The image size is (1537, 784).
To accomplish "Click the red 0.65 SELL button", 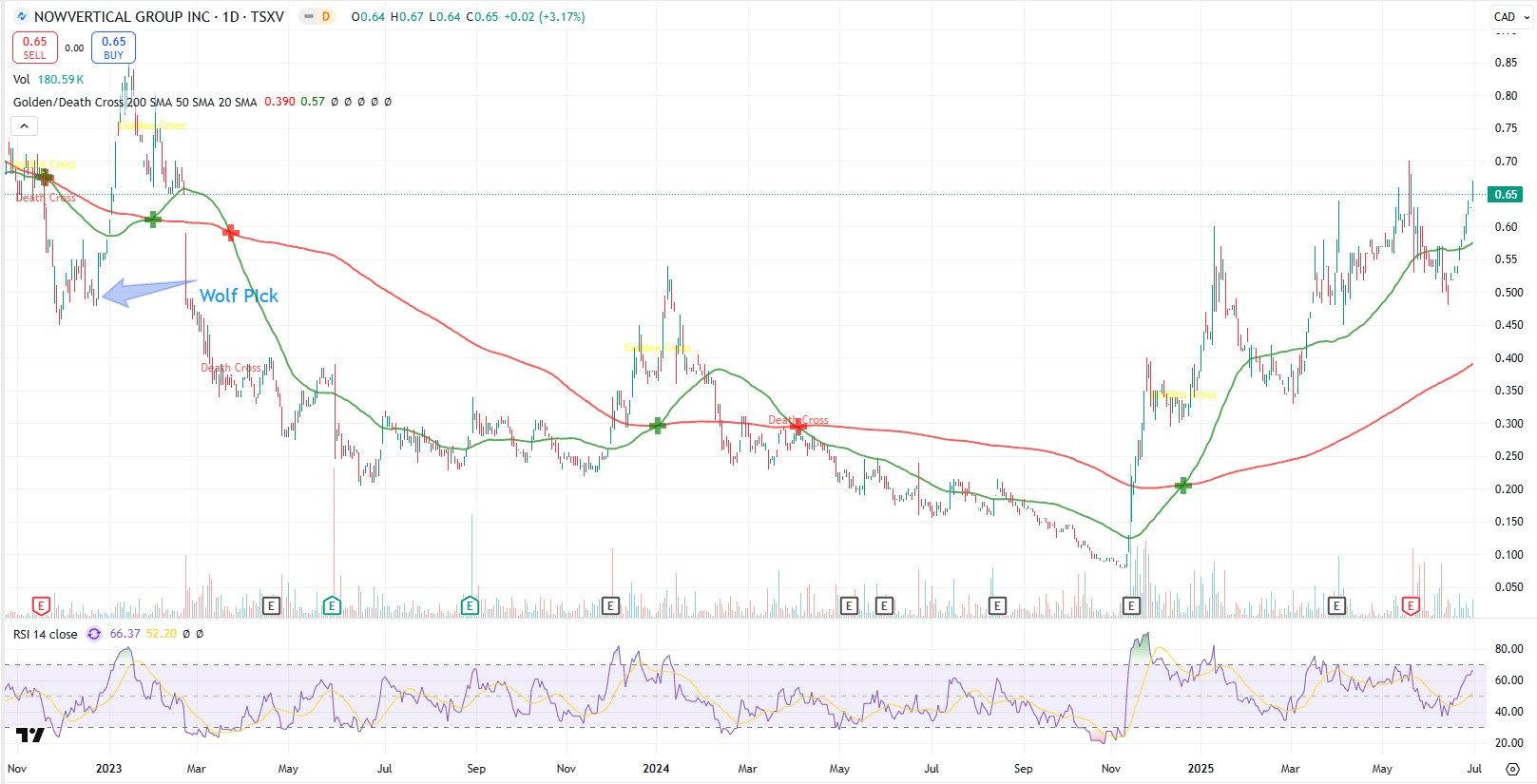I will click(x=35, y=48).
